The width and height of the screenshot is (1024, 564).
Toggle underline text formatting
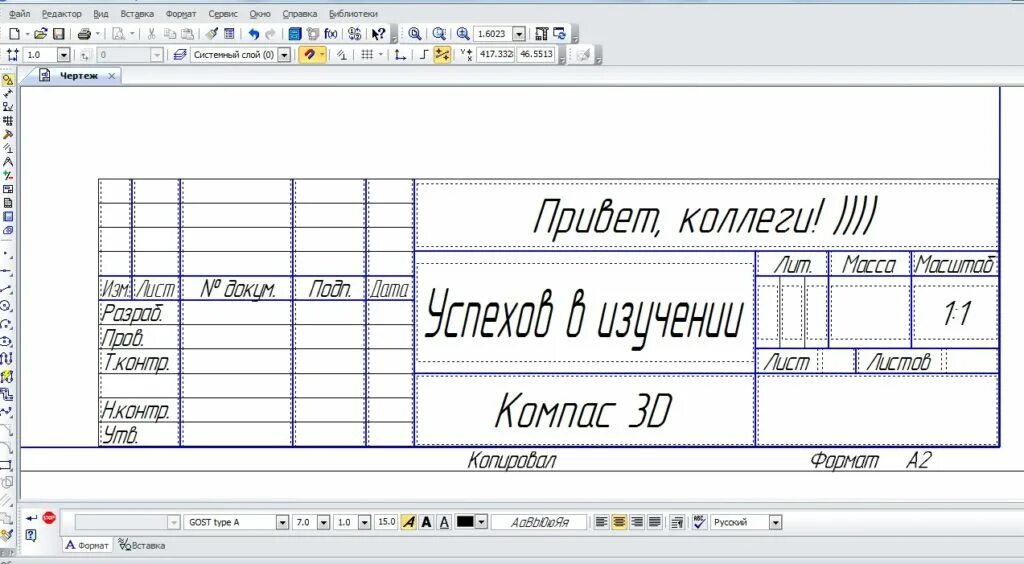coord(444,522)
